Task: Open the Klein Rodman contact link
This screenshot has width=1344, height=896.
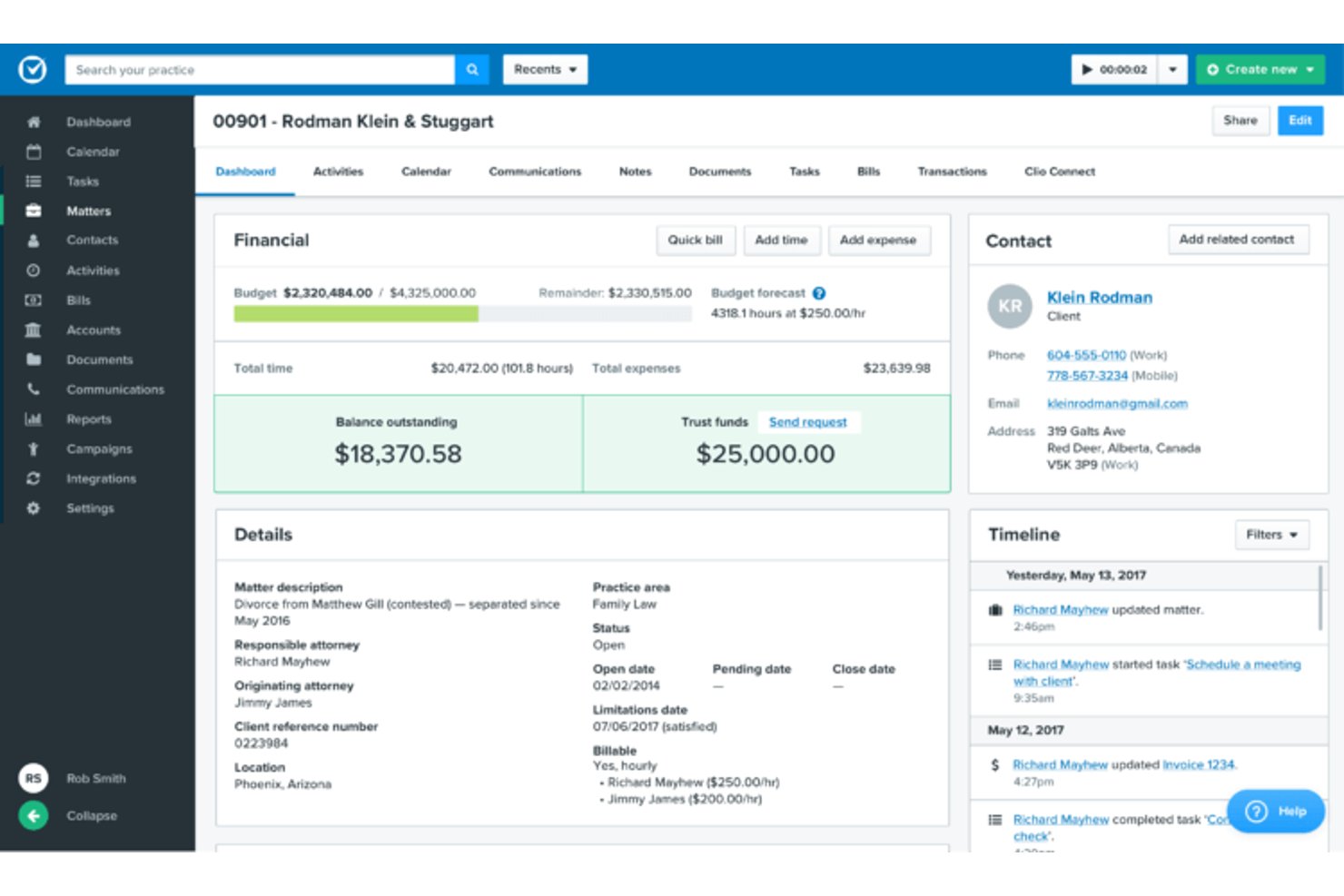Action: (x=1099, y=297)
